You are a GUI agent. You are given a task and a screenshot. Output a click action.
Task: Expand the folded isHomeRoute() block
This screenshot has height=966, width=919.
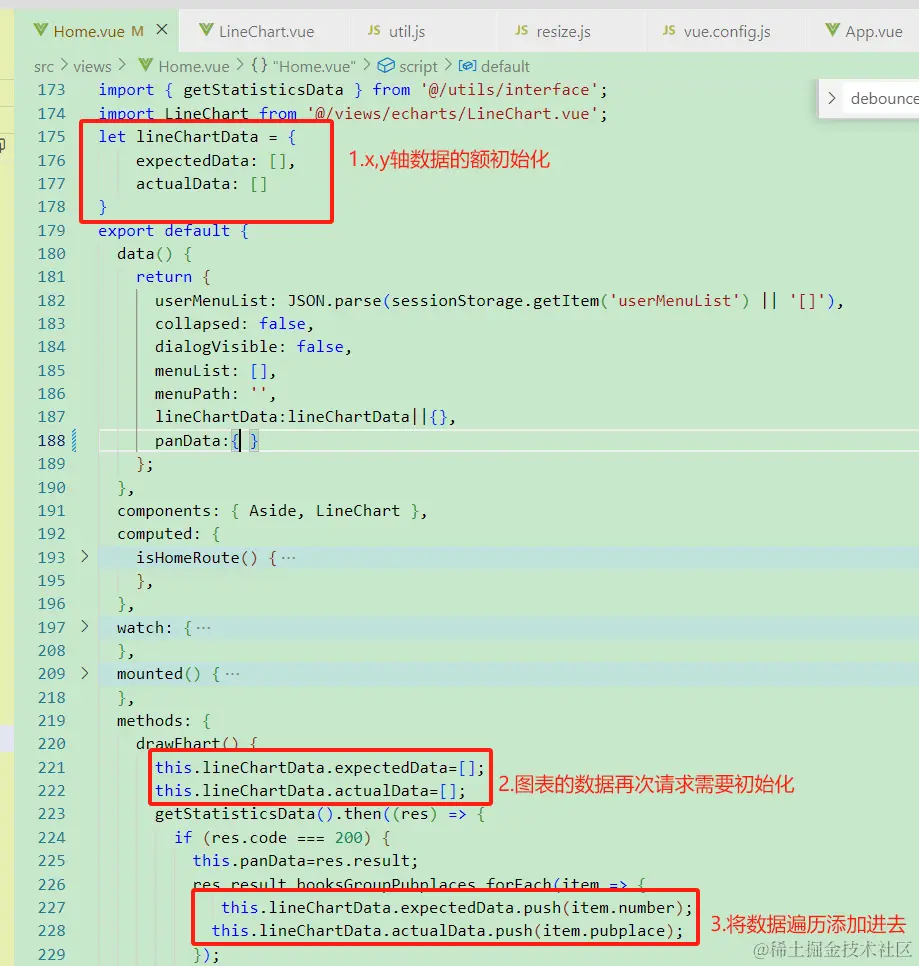tap(85, 556)
